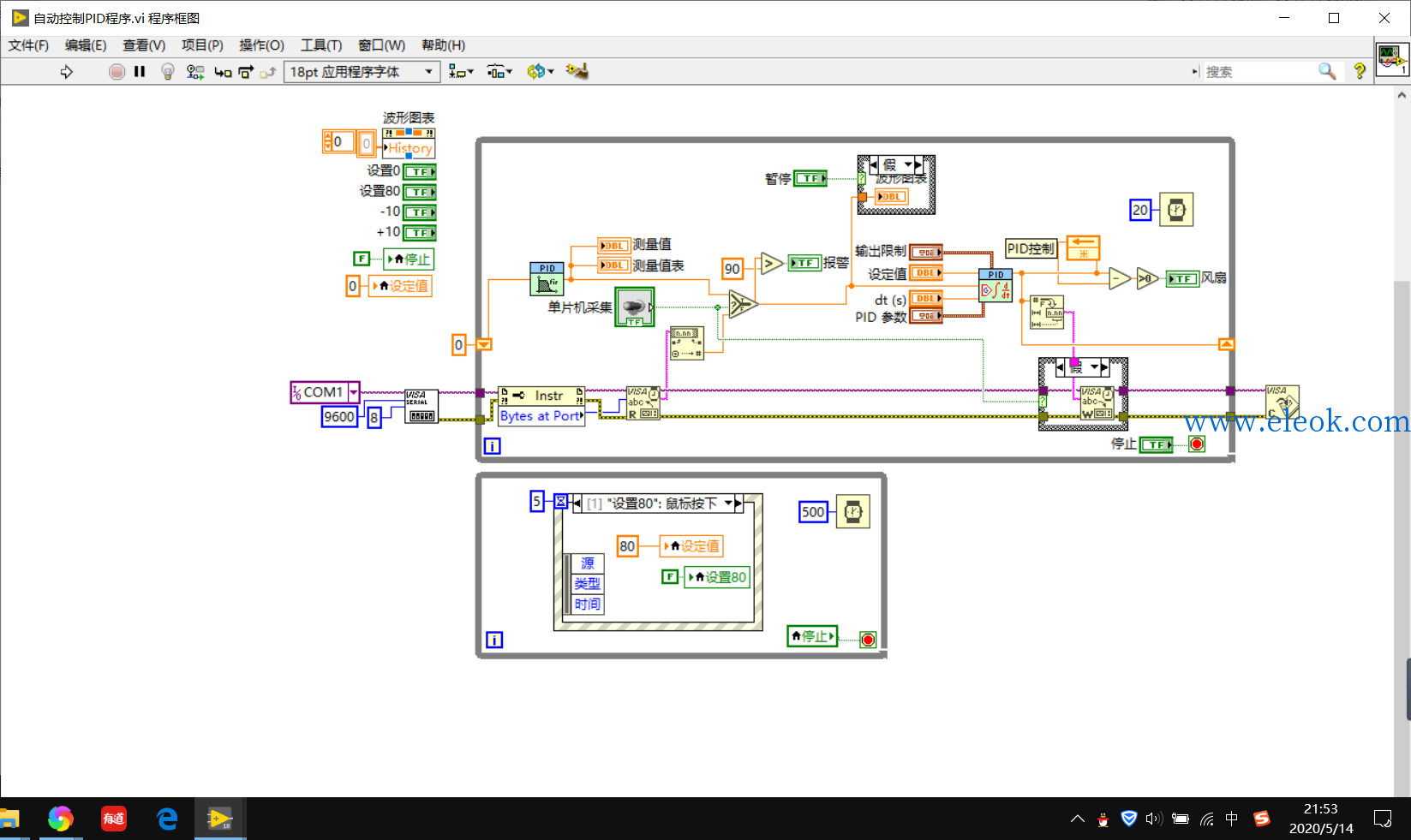Open the 工具(T) menu
The height and width of the screenshot is (840, 1411).
click(321, 45)
